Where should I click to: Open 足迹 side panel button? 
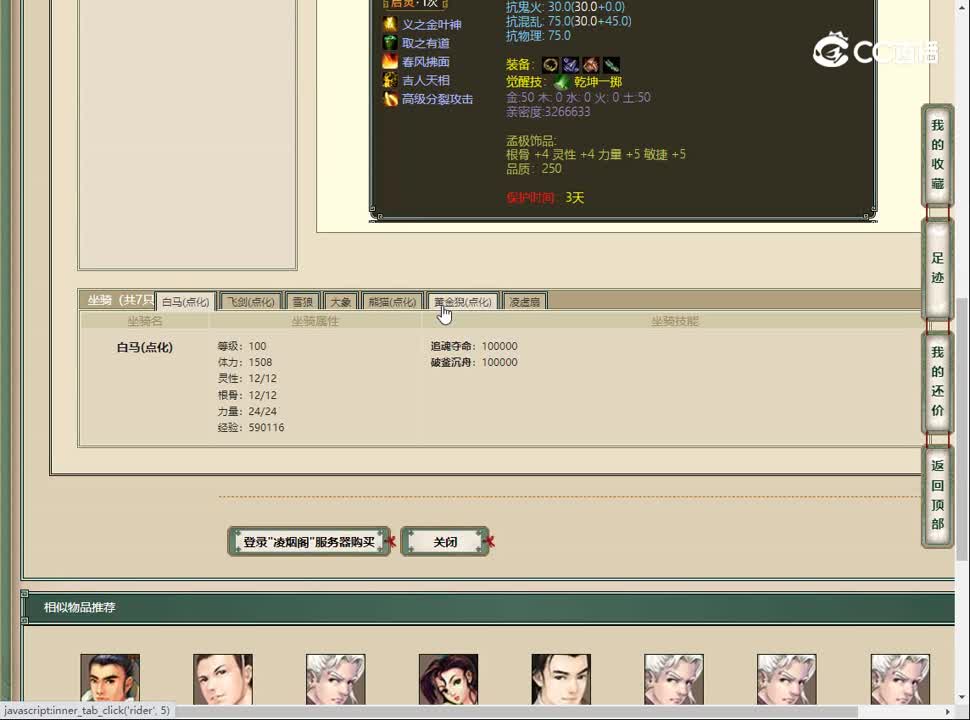(x=937, y=268)
